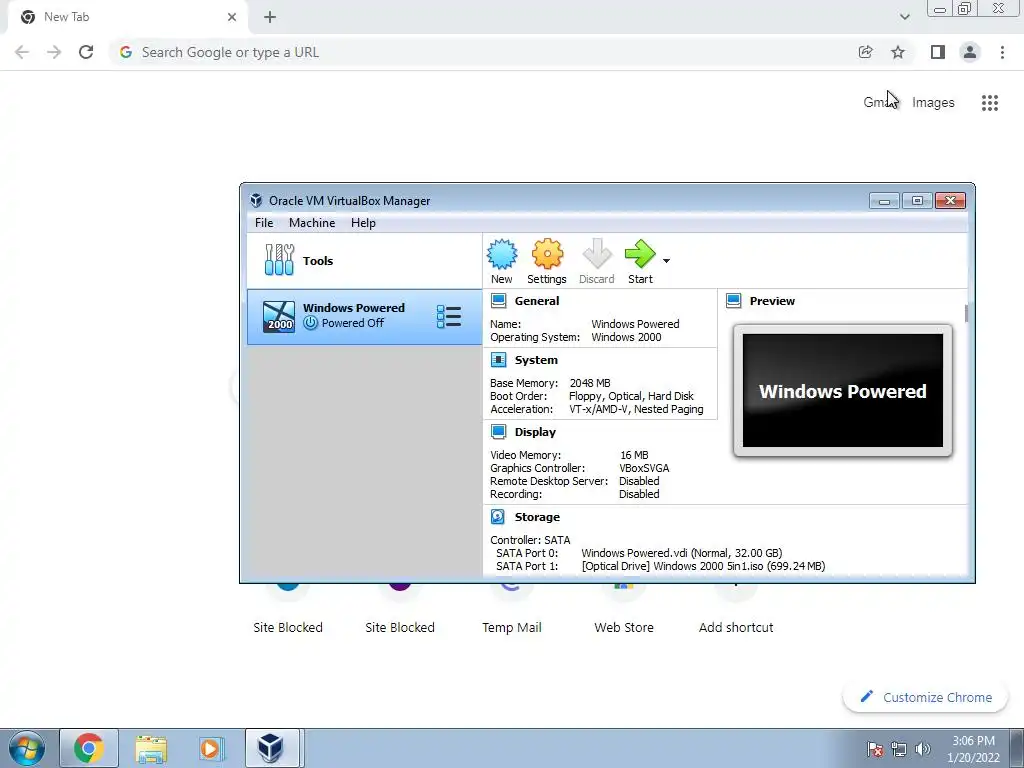Open the Help menu in VirtualBox

point(363,223)
